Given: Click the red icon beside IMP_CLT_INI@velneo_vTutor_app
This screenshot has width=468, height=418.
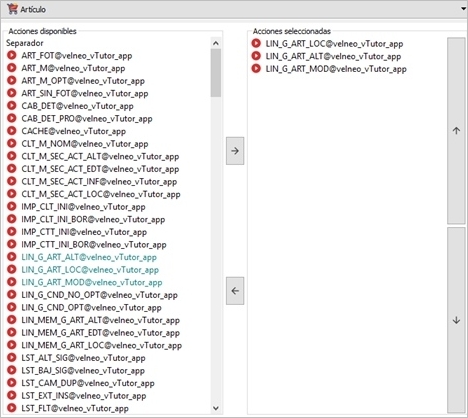Looking at the screenshot, I should point(12,207).
